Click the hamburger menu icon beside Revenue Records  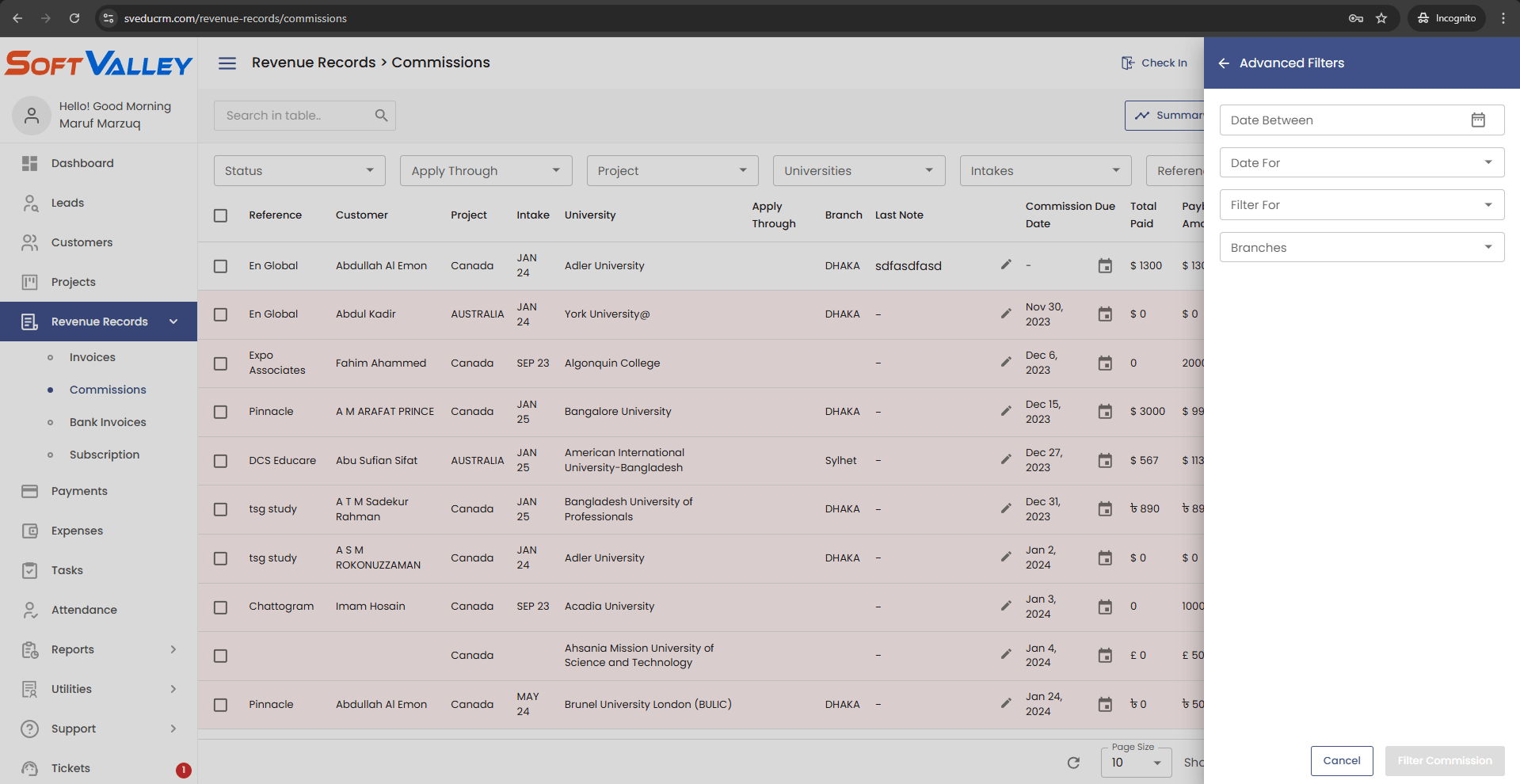pos(227,63)
